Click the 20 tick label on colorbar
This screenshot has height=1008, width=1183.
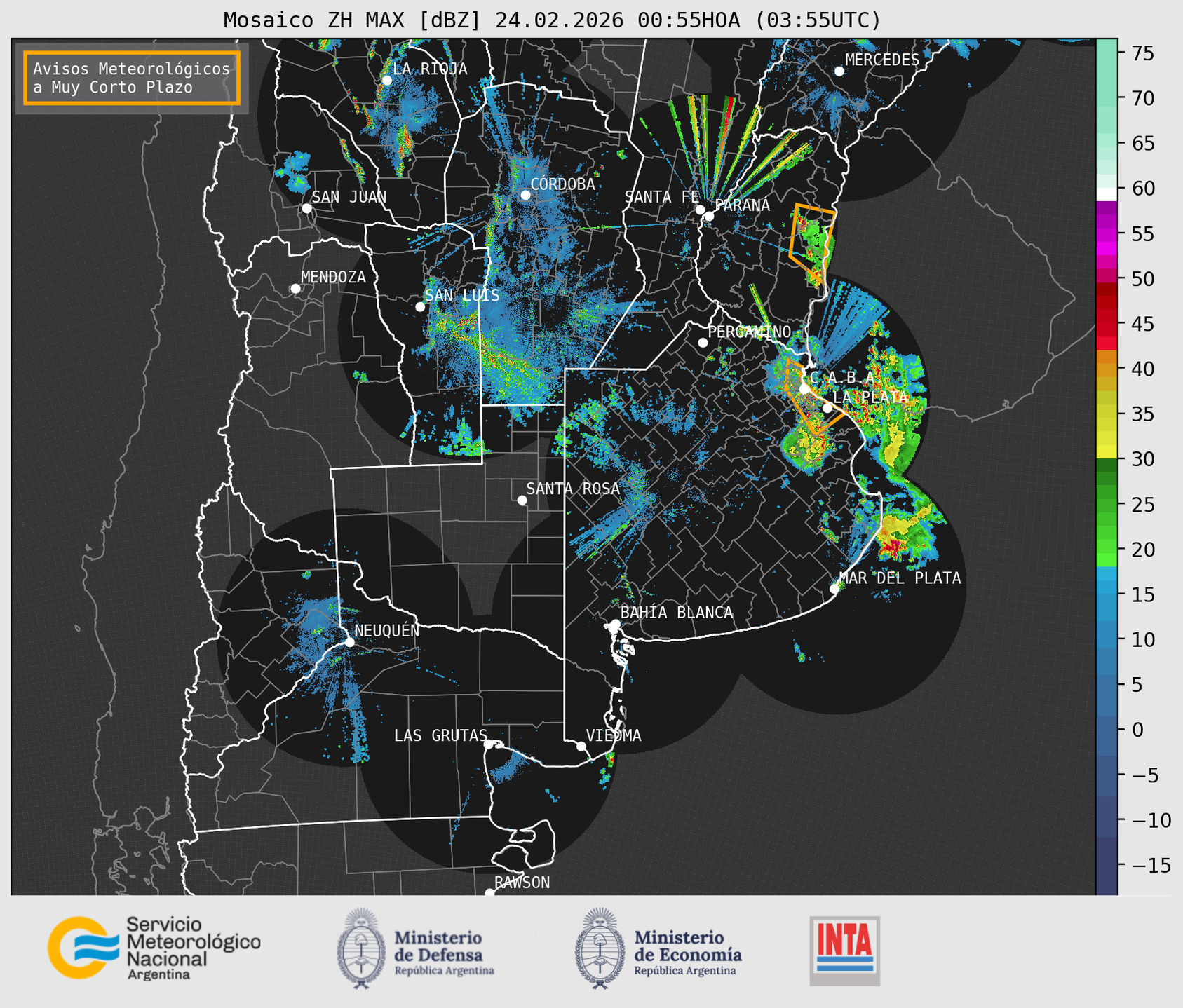(x=1143, y=550)
